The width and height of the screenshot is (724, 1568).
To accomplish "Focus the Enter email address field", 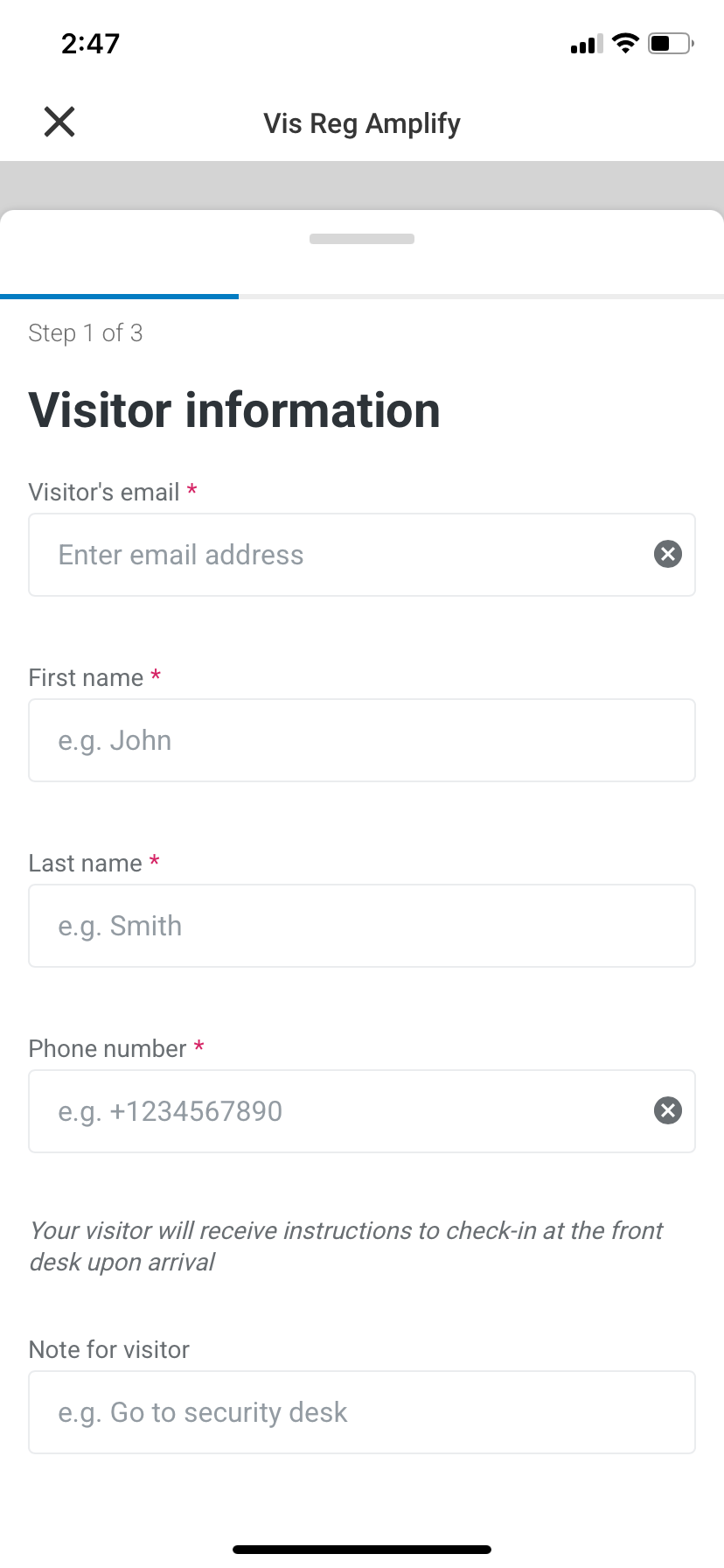I will tap(341, 555).
